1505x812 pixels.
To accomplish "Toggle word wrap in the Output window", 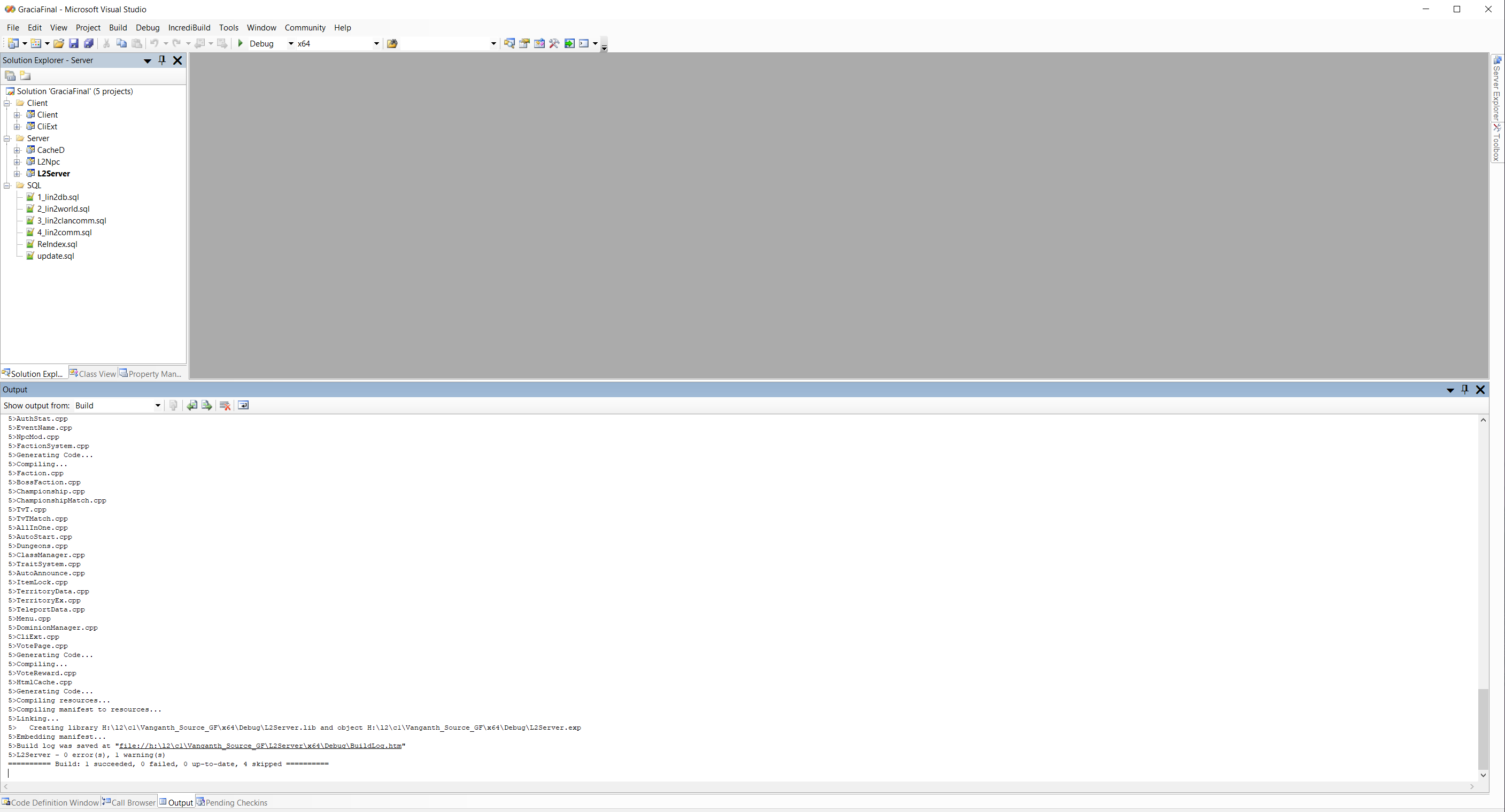I will point(243,405).
